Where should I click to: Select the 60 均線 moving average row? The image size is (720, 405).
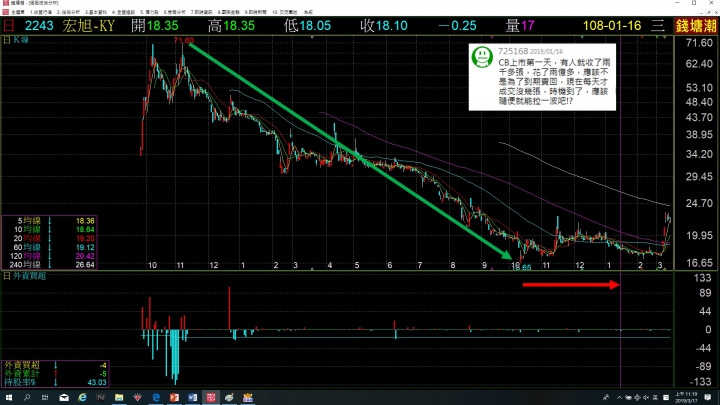click(49, 248)
